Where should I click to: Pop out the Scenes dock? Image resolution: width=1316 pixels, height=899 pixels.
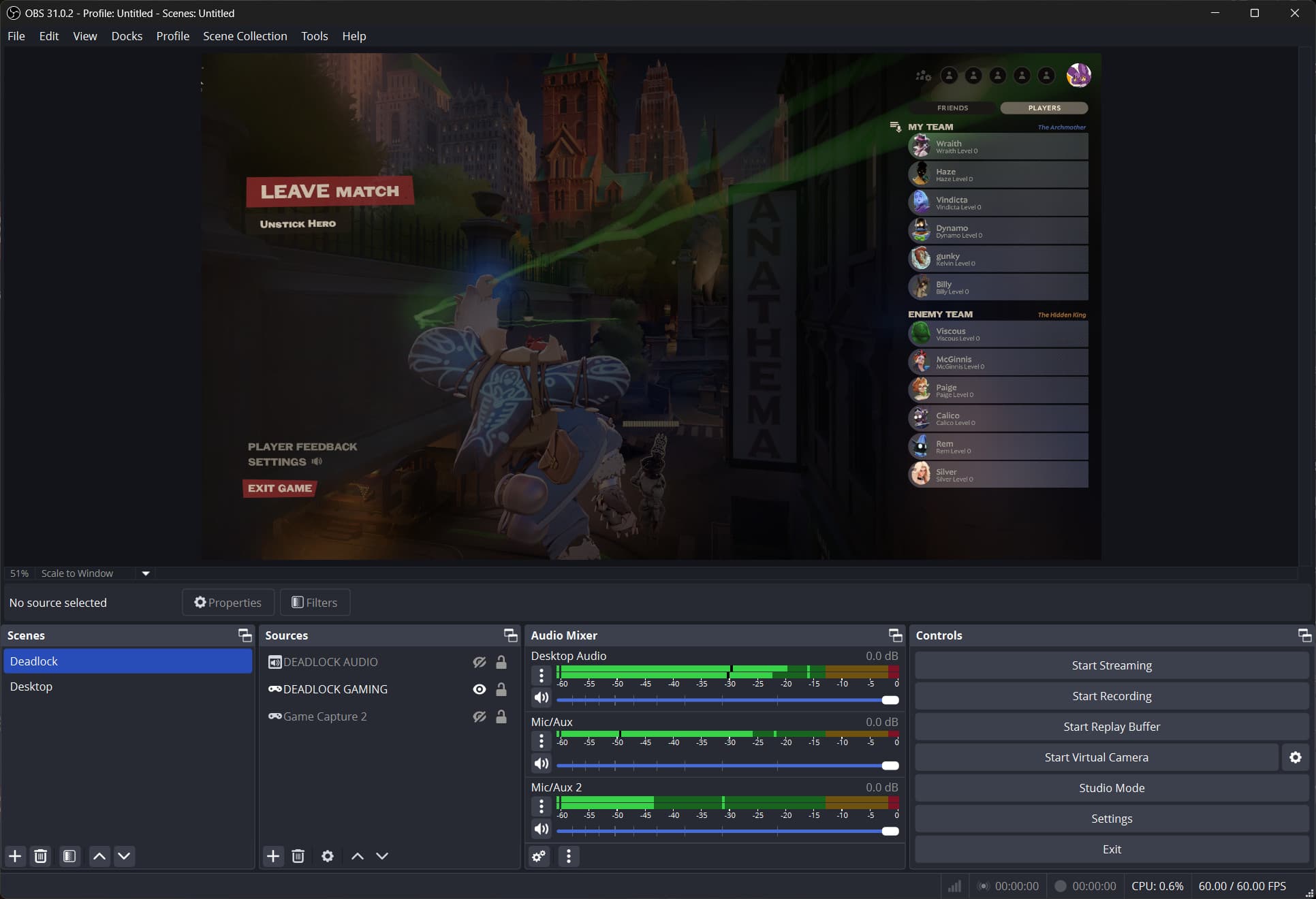pos(245,635)
